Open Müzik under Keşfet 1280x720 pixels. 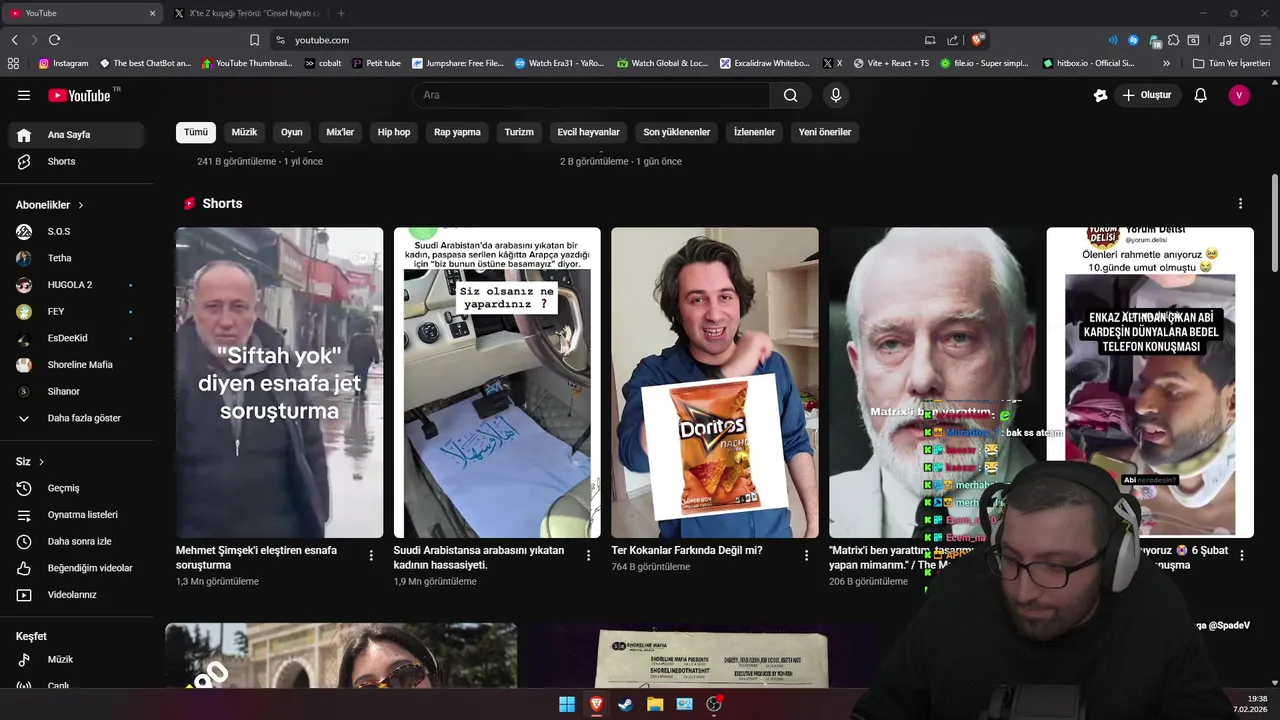pos(76,660)
